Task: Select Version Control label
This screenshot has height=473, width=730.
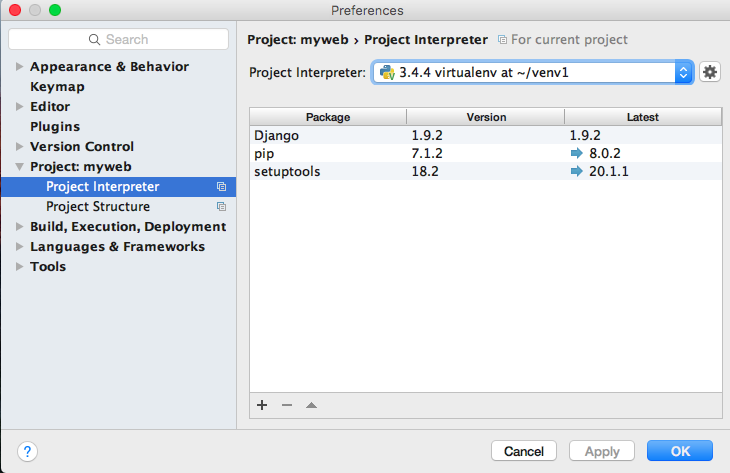Action: 82,147
